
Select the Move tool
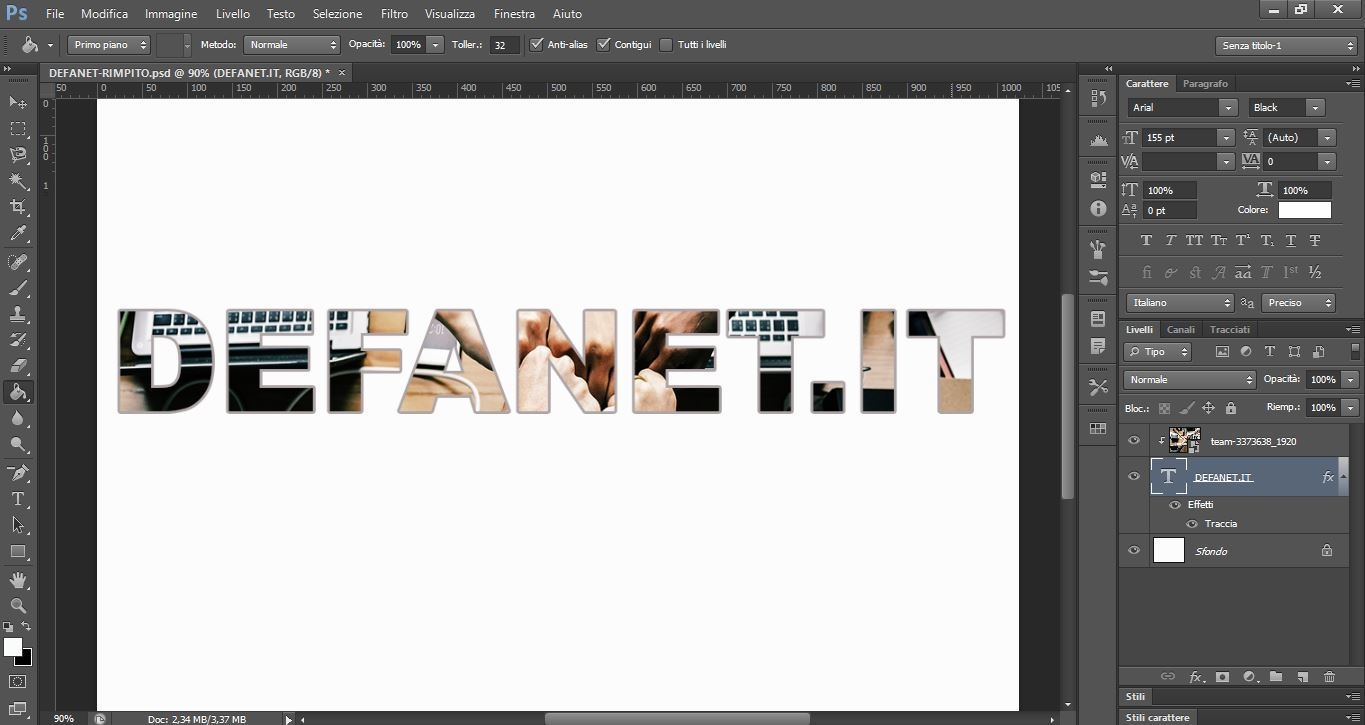tap(18, 102)
